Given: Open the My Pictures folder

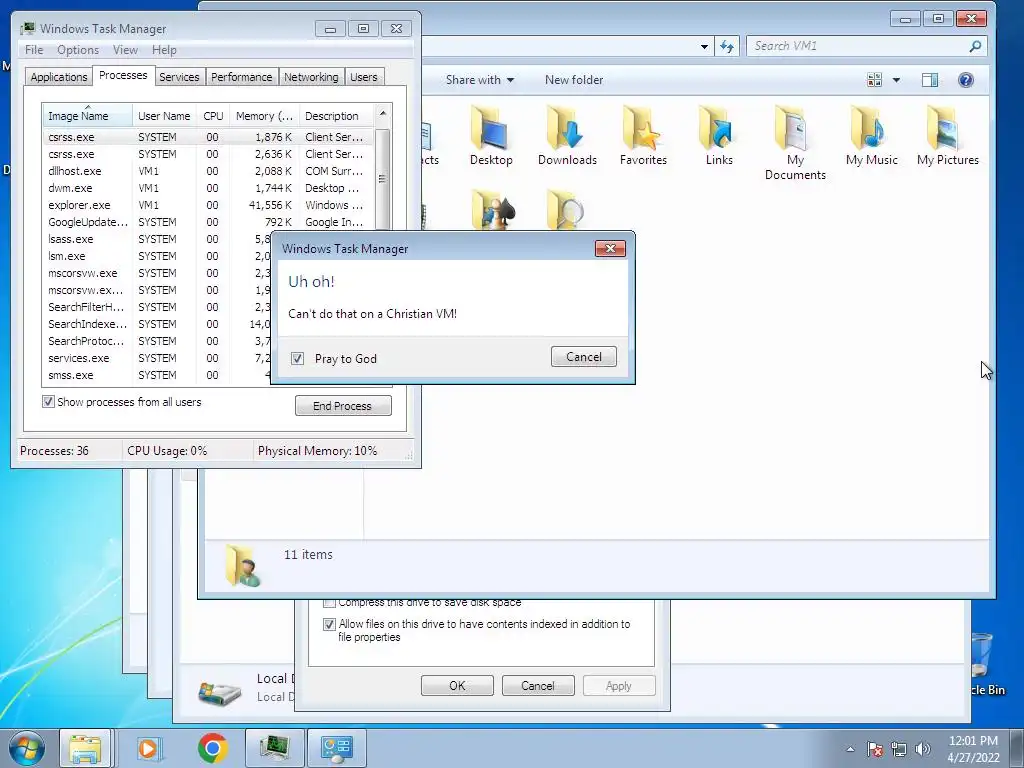Looking at the screenshot, I should tap(948, 136).
